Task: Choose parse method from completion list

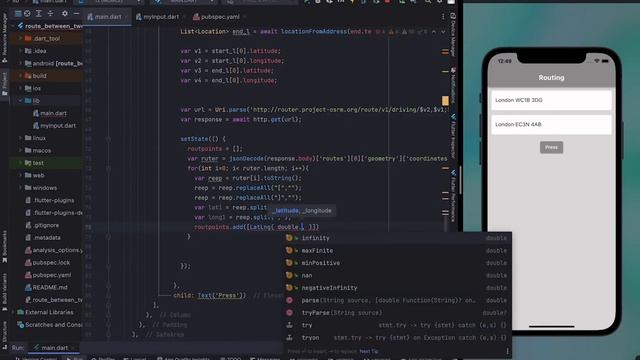Action: click(398, 300)
